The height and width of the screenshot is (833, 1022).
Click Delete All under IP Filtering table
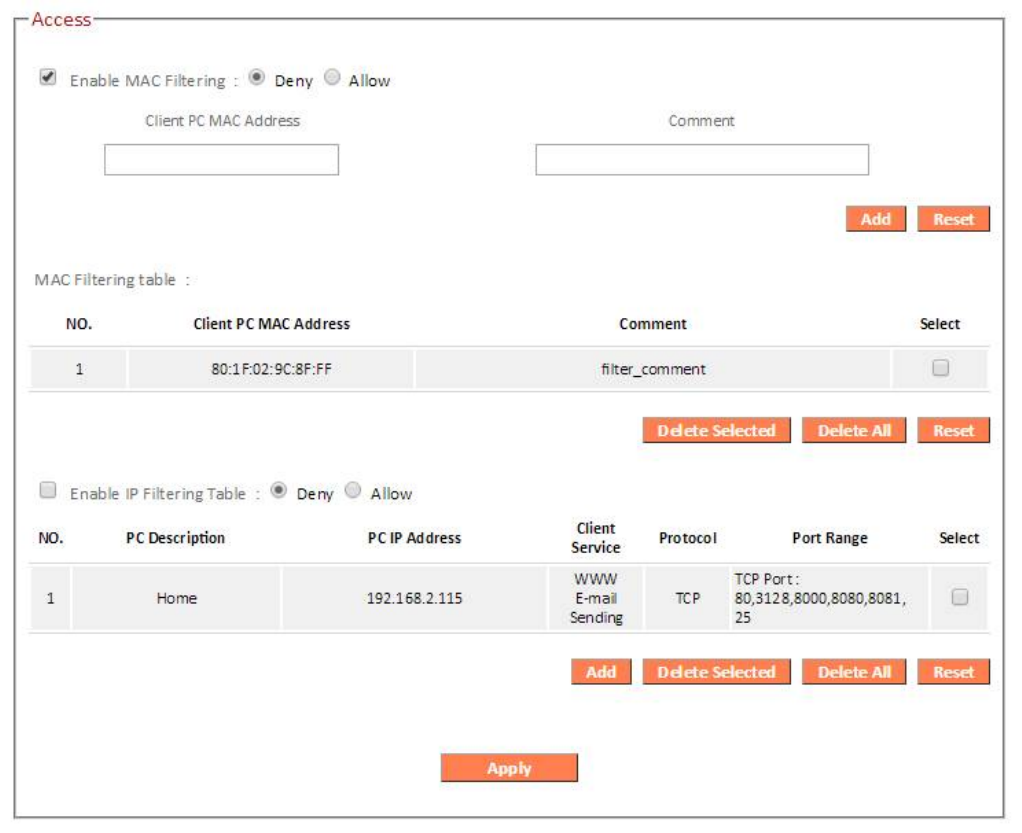coord(853,672)
